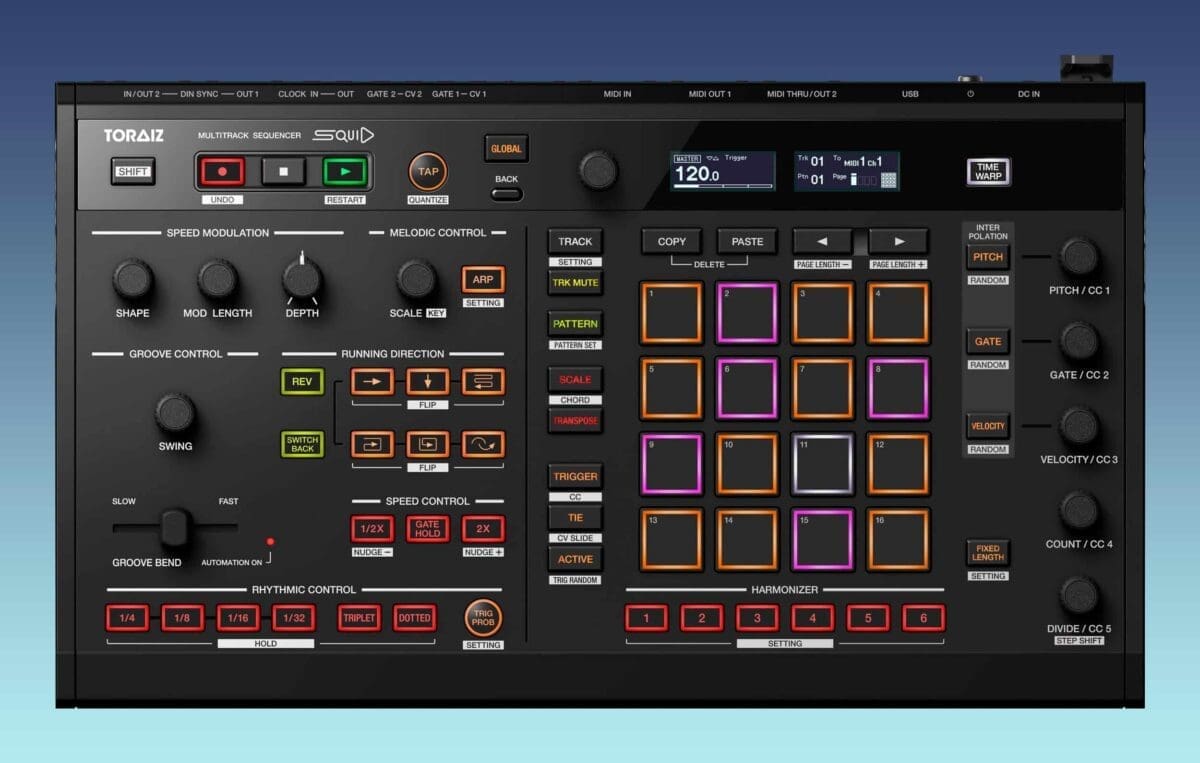Image resolution: width=1200 pixels, height=763 pixels.
Task: Click the stop square button
Action: pyautogui.click(x=284, y=171)
